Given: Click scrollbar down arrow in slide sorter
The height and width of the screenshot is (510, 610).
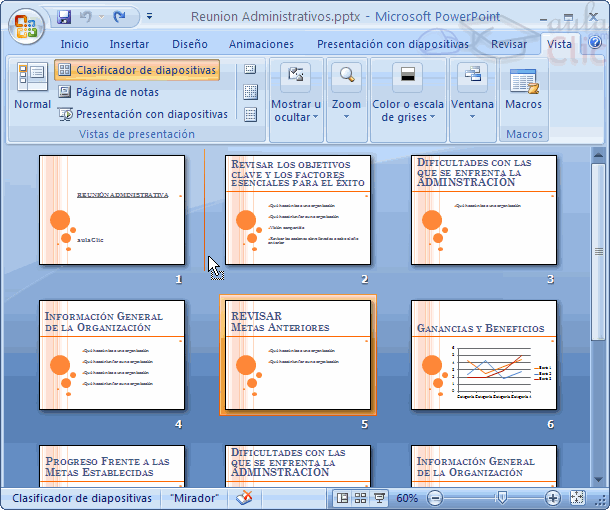Looking at the screenshot, I should click(x=598, y=479).
